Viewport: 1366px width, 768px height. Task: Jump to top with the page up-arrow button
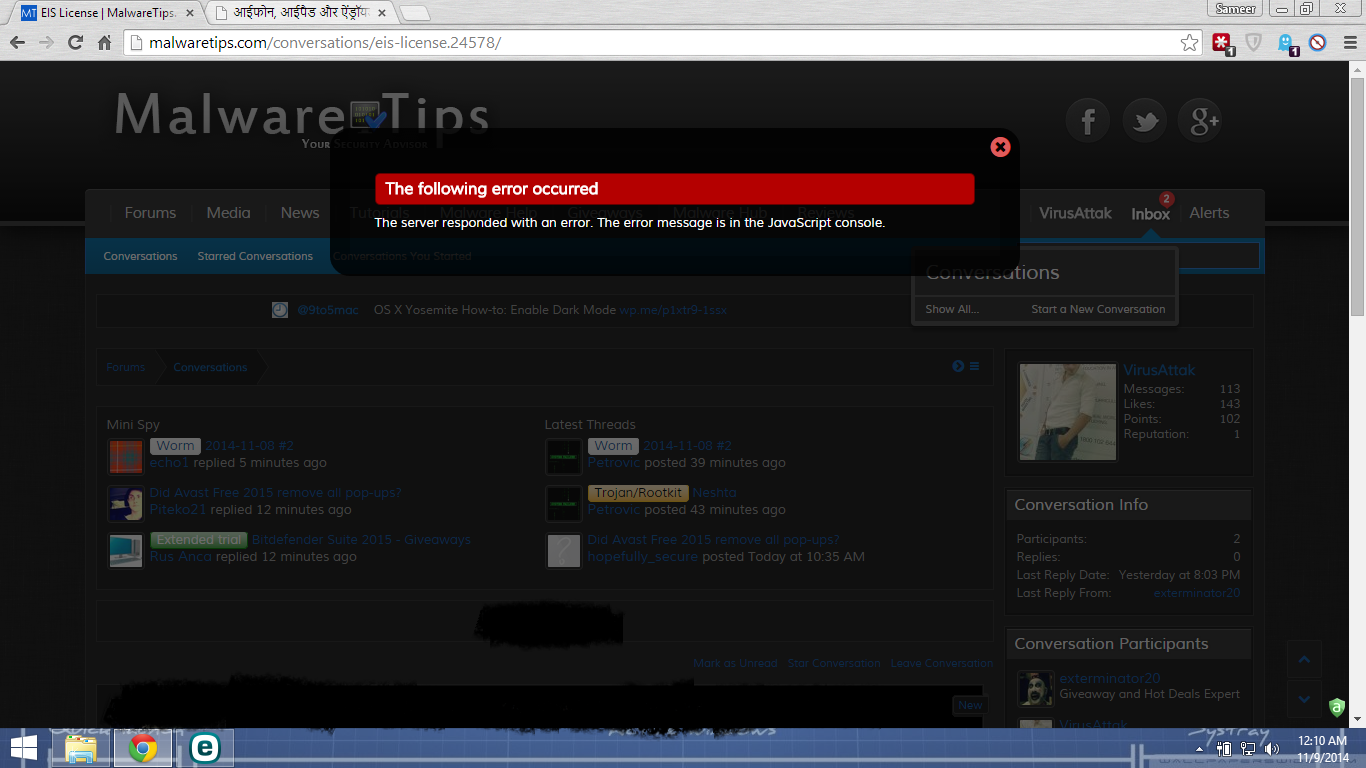pyautogui.click(x=1304, y=660)
